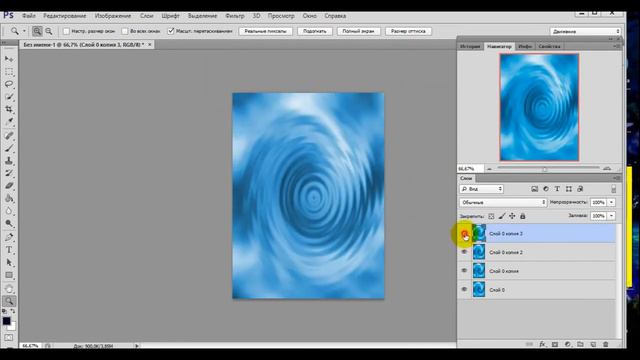Toggle lock transparent pixels
Viewport: 640px width, 360px height.
491,216
